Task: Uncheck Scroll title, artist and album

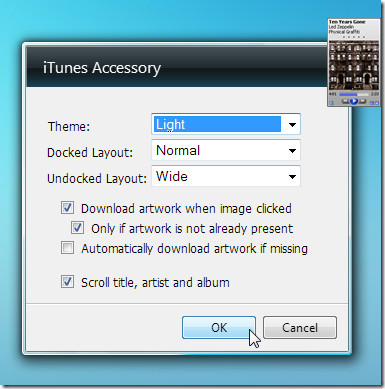Action: pyautogui.click(x=67, y=282)
